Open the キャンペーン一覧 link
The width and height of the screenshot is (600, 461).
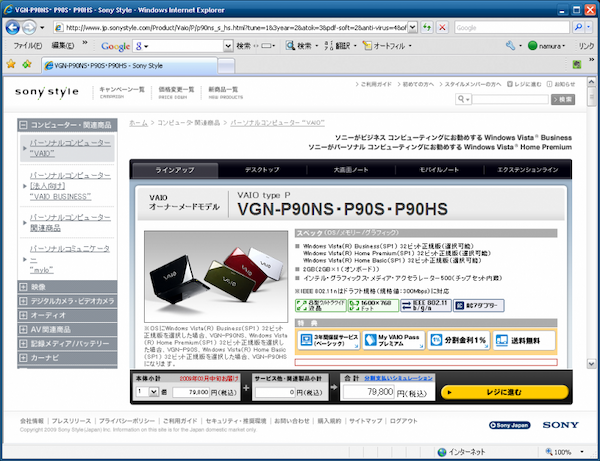[x=122, y=92]
